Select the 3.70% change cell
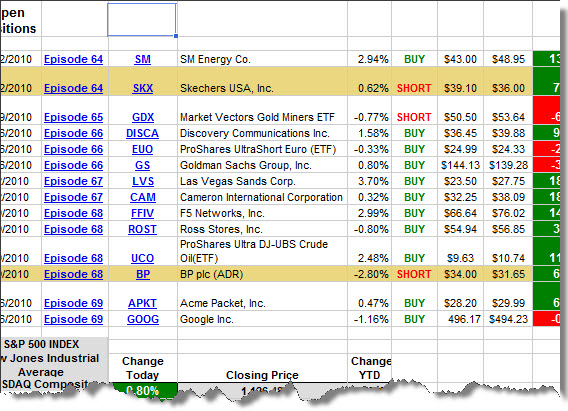568x411 pixels. 369,181
